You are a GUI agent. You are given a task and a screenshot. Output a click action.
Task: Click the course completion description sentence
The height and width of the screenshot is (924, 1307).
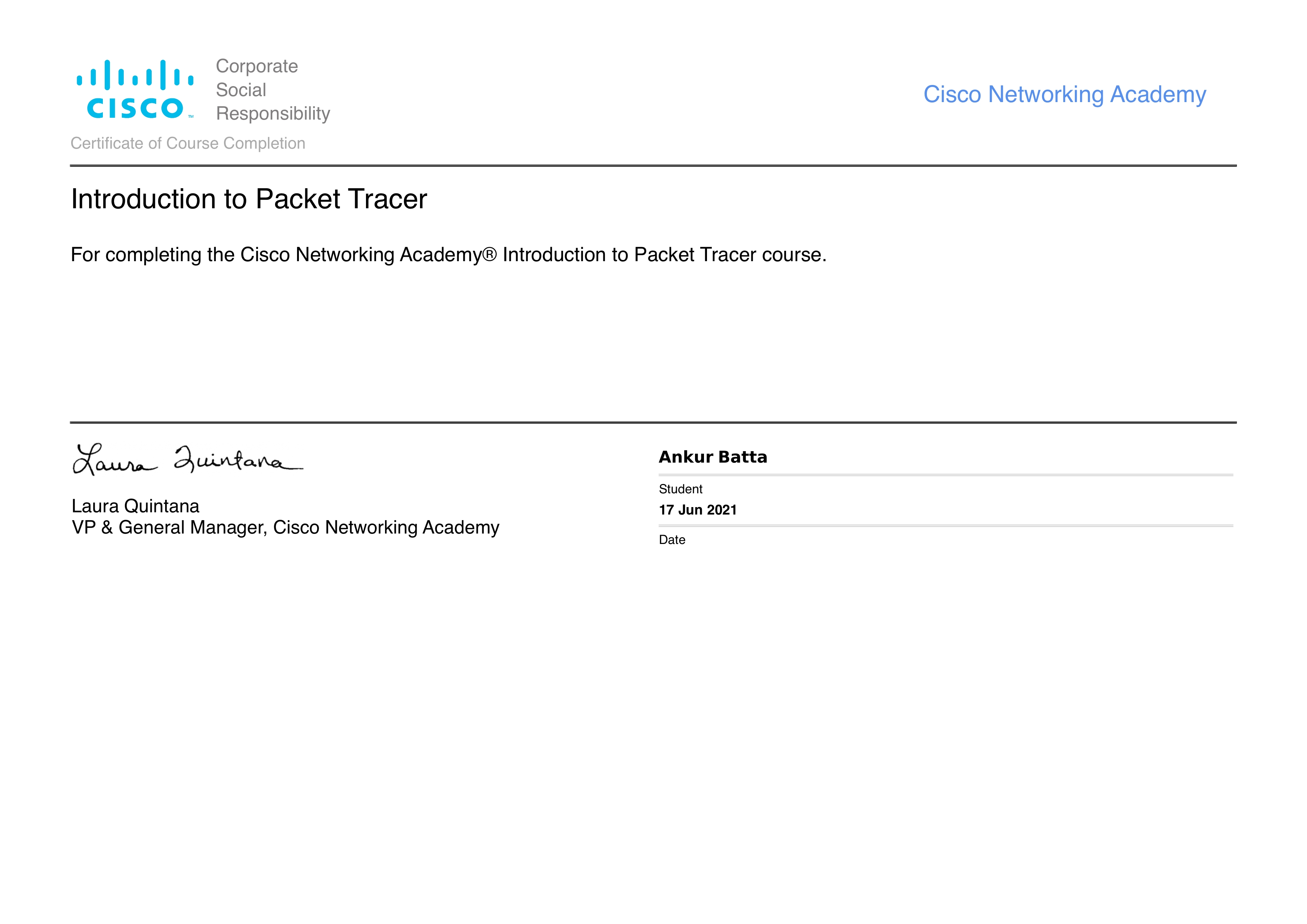[448, 255]
